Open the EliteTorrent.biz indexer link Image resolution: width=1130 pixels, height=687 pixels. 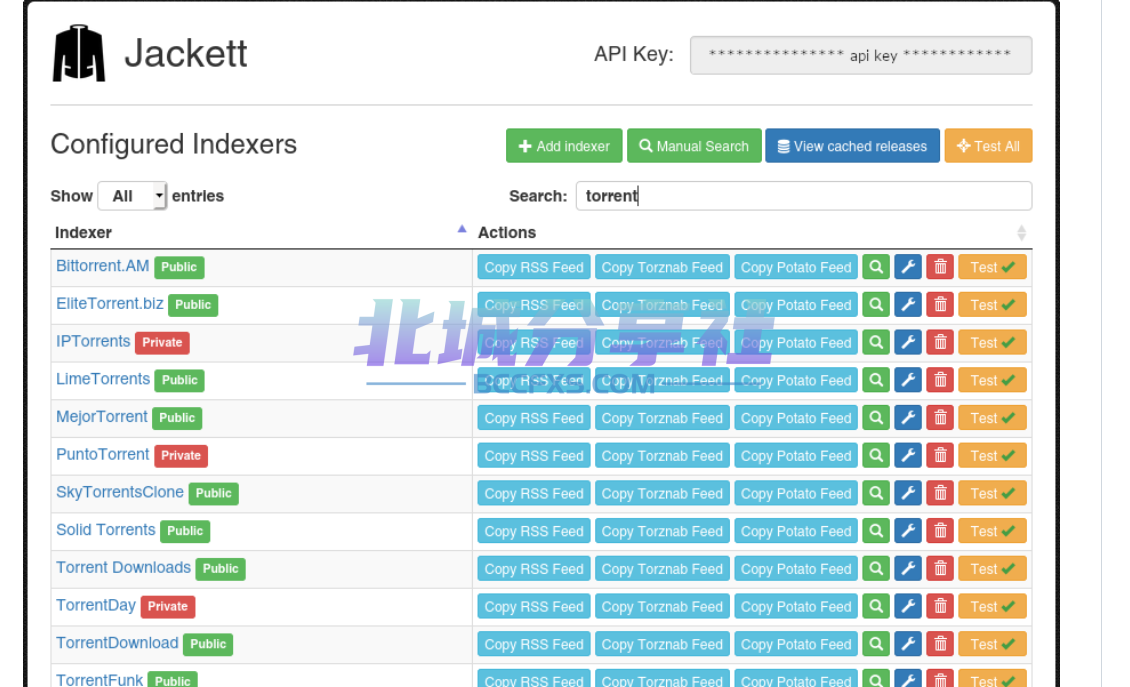pos(110,303)
